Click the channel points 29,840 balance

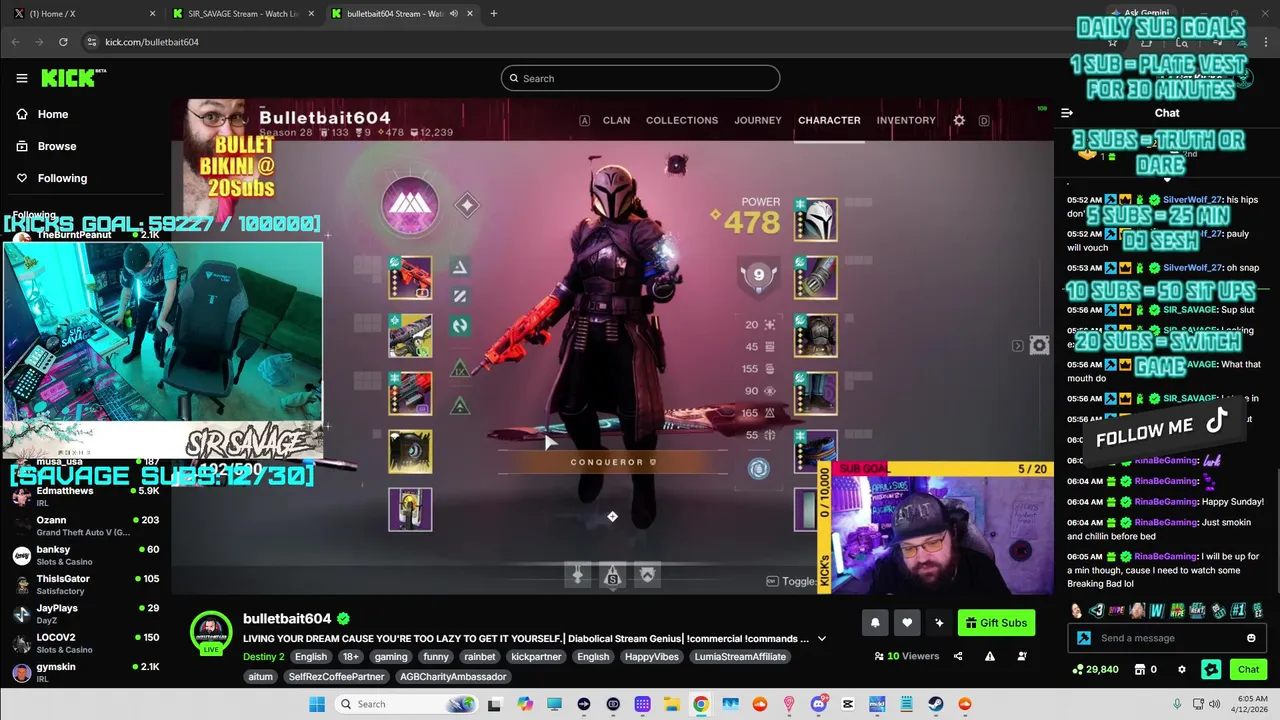tap(1095, 669)
